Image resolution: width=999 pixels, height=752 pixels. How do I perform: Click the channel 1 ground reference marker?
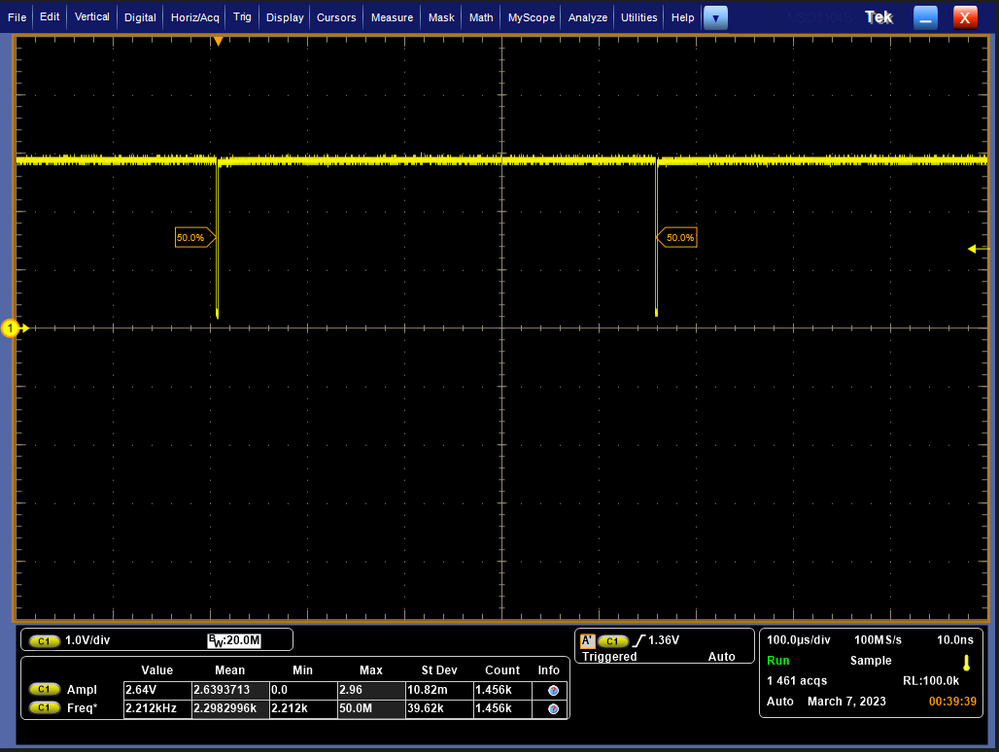[x=11, y=328]
